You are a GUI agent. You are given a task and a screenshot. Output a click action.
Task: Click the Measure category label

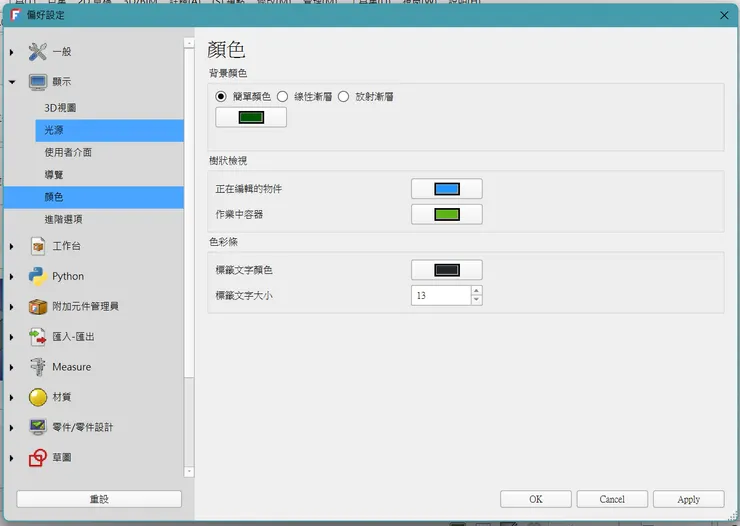tap(72, 367)
